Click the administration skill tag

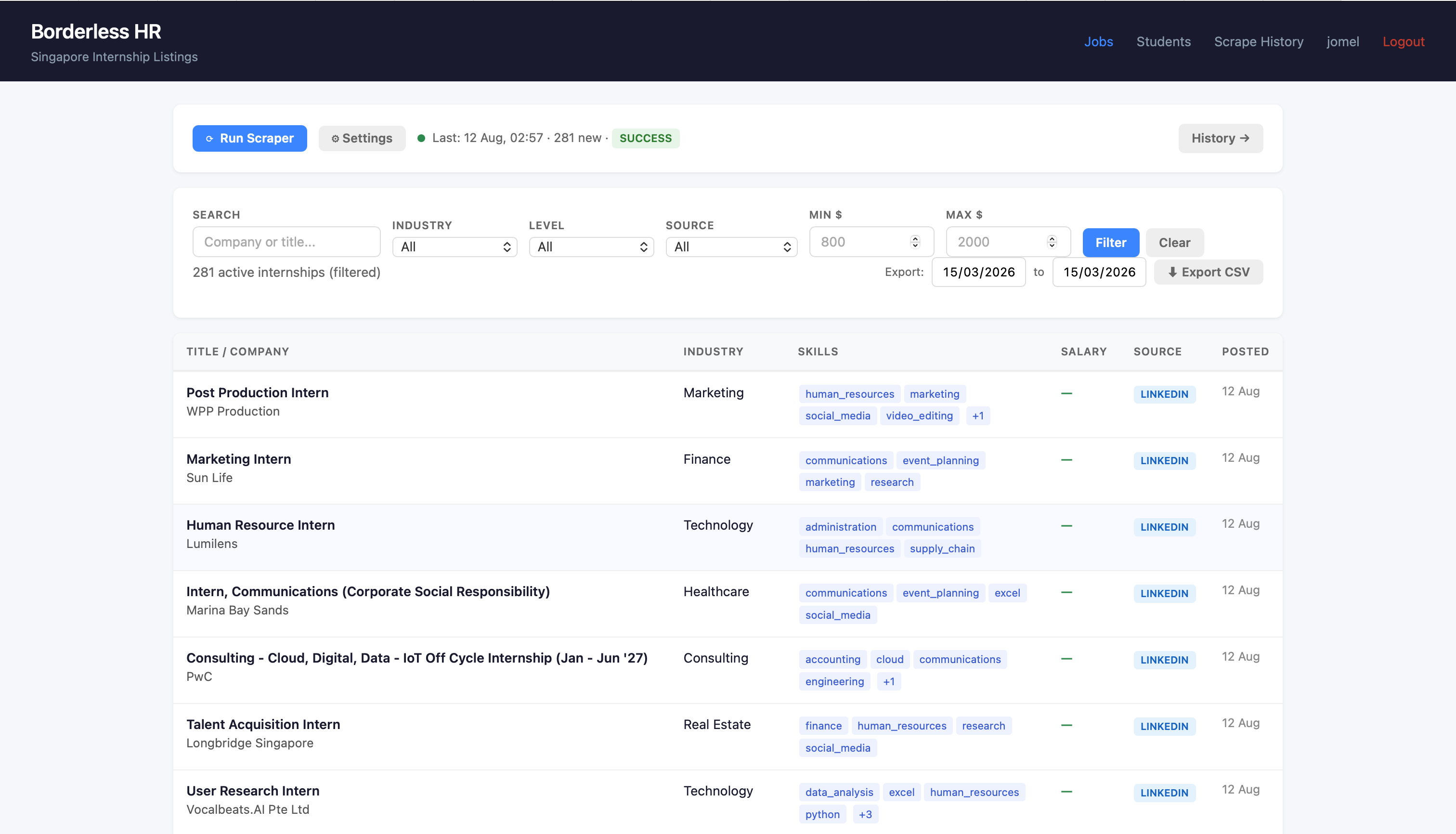[x=840, y=527]
